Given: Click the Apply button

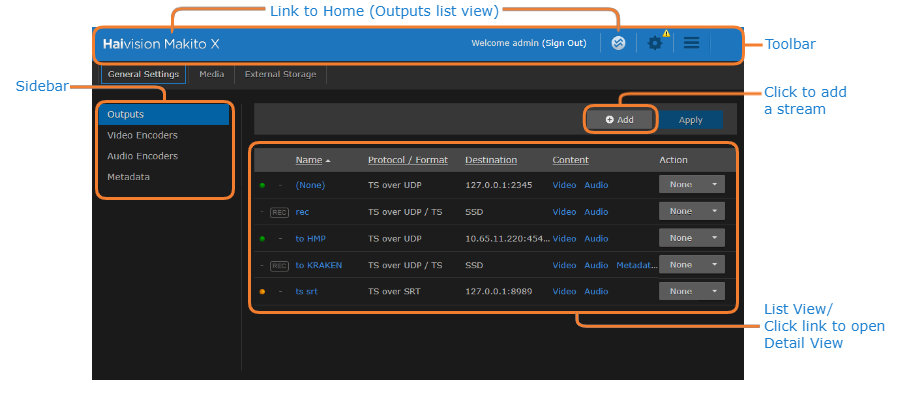Looking at the screenshot, I should [691, 120].
